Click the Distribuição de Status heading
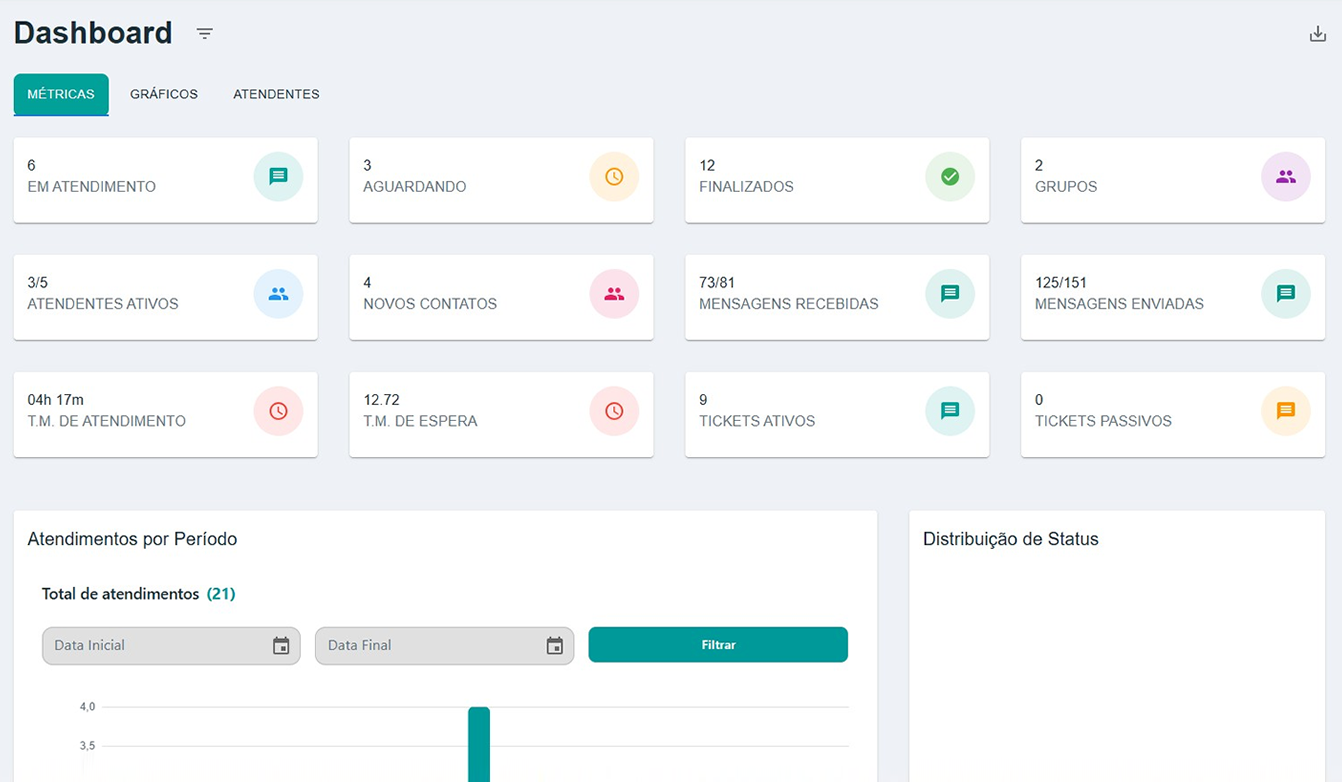Image resolution: width=1342 pixels, height=782 pixels. point(1011,539)
